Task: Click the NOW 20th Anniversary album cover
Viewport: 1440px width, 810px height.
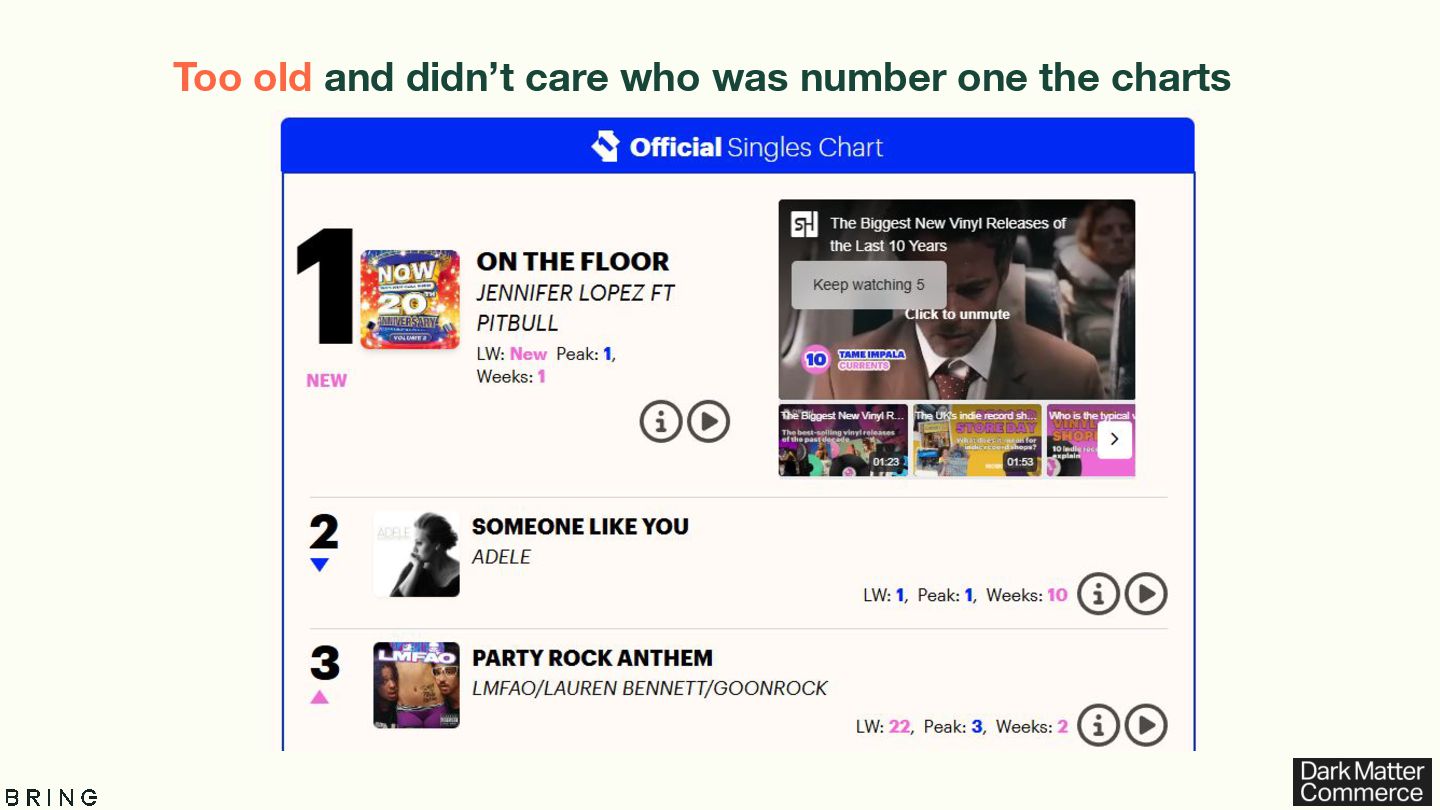Action: point(410,299)
